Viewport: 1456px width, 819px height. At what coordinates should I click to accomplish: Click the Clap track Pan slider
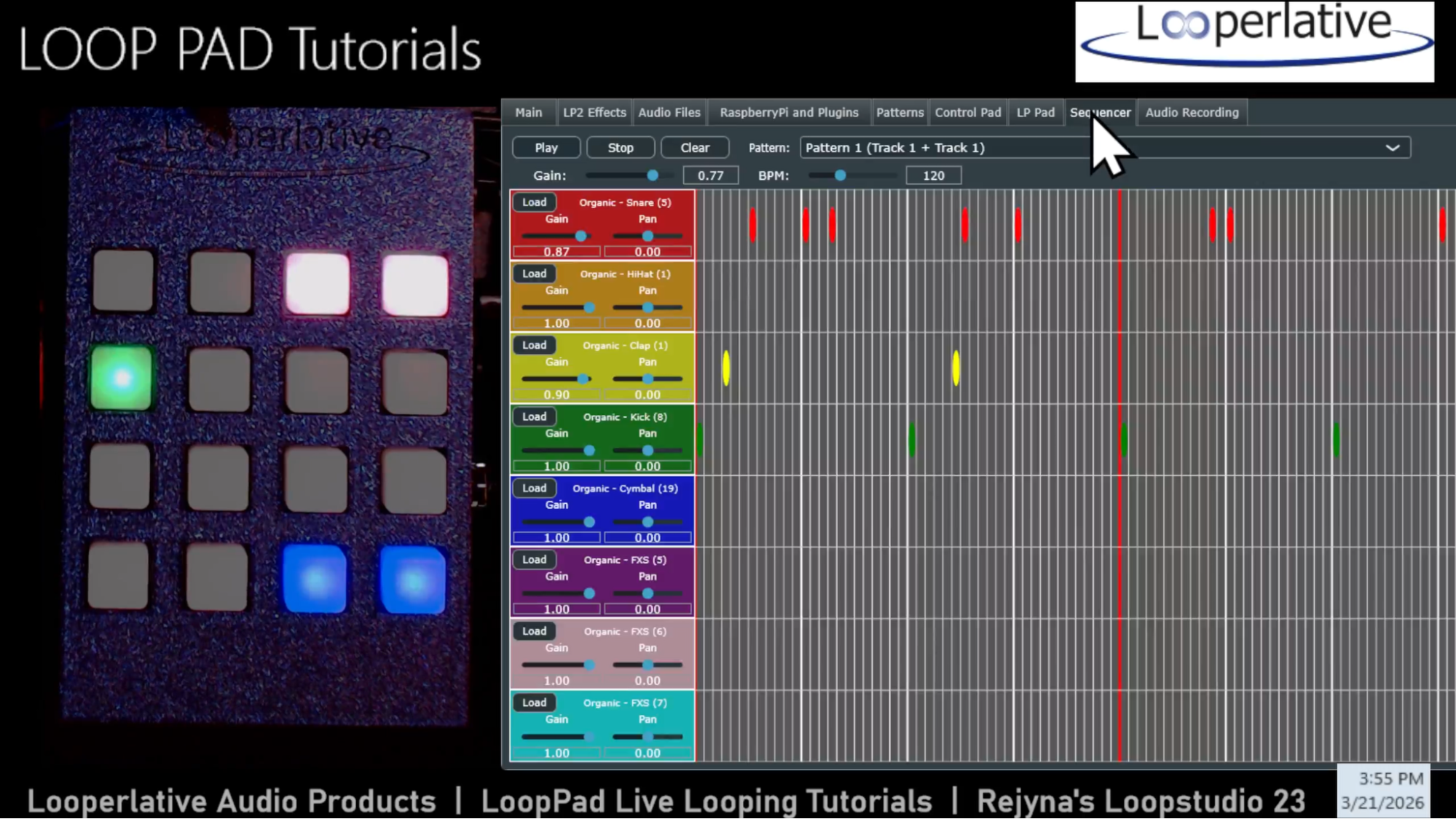[648, 379]
